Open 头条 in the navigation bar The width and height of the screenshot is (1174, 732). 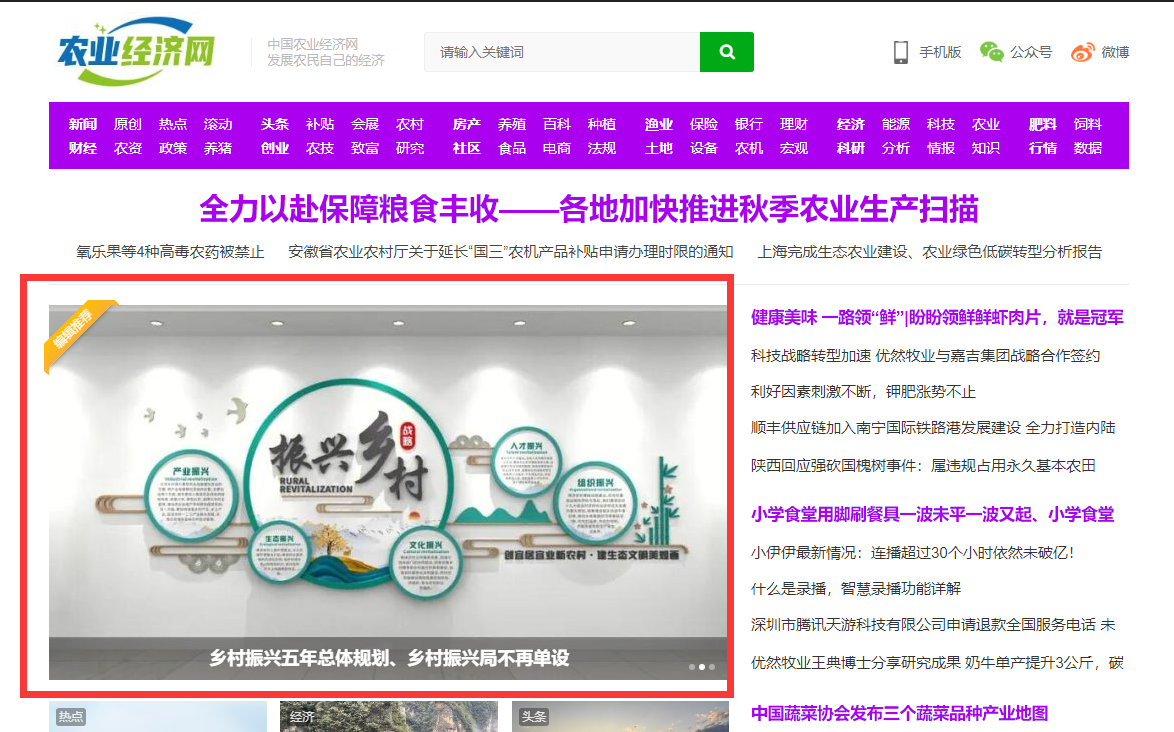tap(275, 124)
